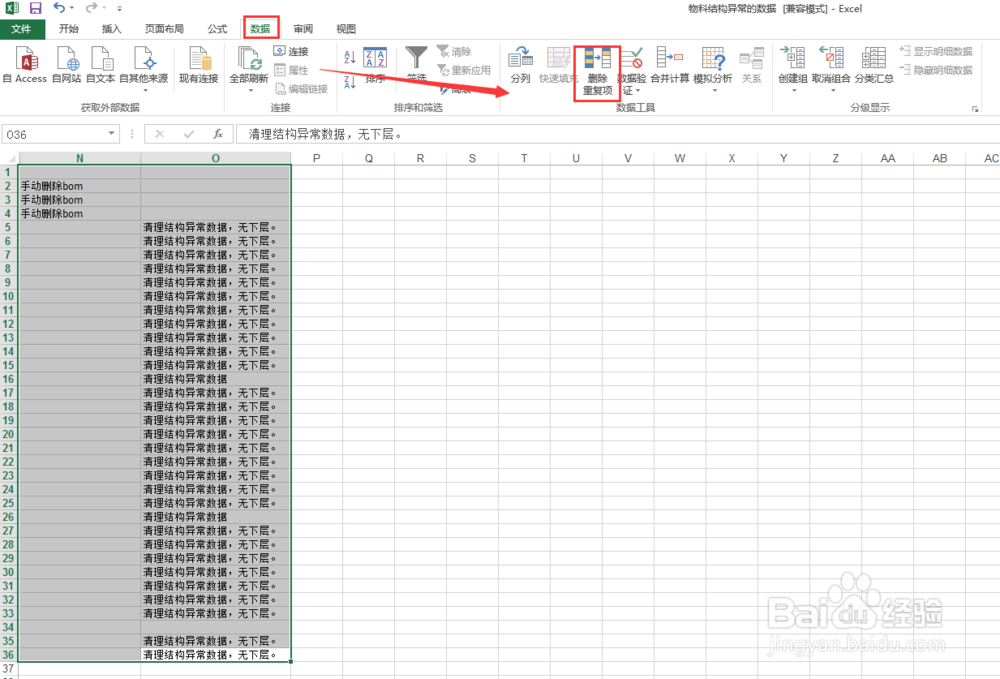1000x679 pixels.
Task: Click the From Access (自Access) import icon
Action: (x=24, y=70)
